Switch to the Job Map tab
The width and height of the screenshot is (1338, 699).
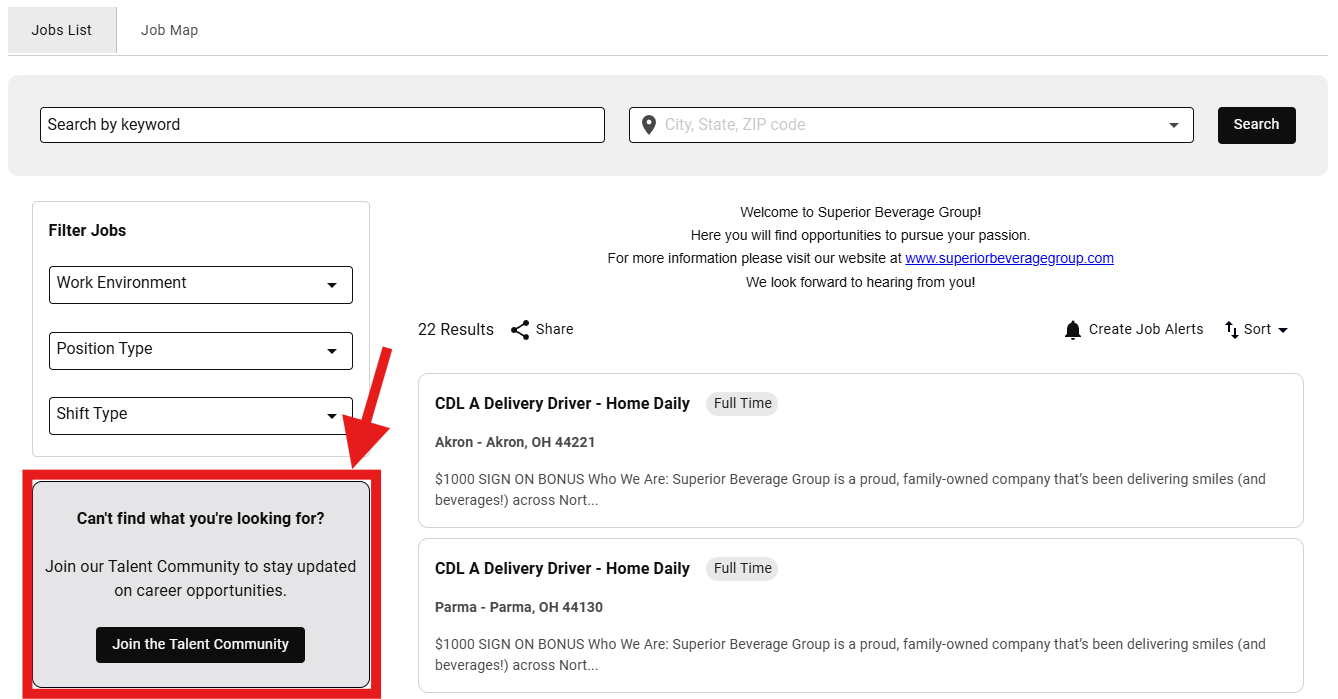pos(169,30)
